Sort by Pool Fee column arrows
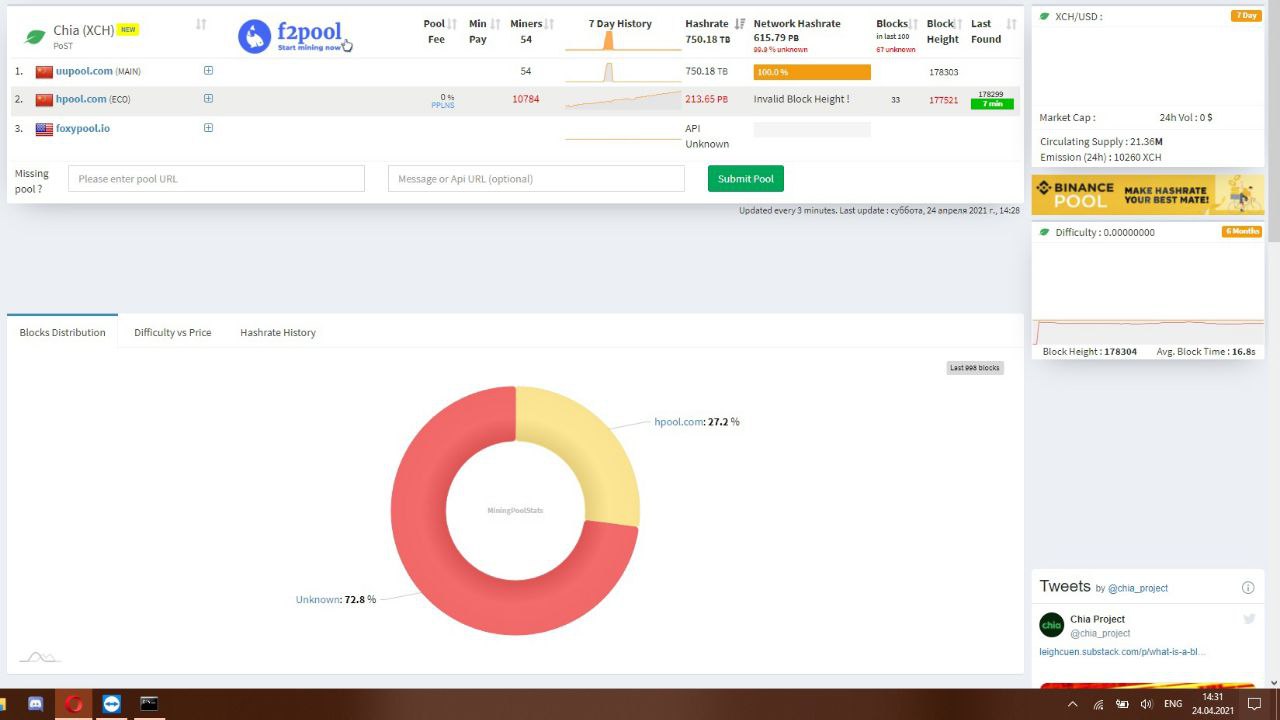Image resolution: width=1280 pixels, height=720 pixels. pos(452,24)
